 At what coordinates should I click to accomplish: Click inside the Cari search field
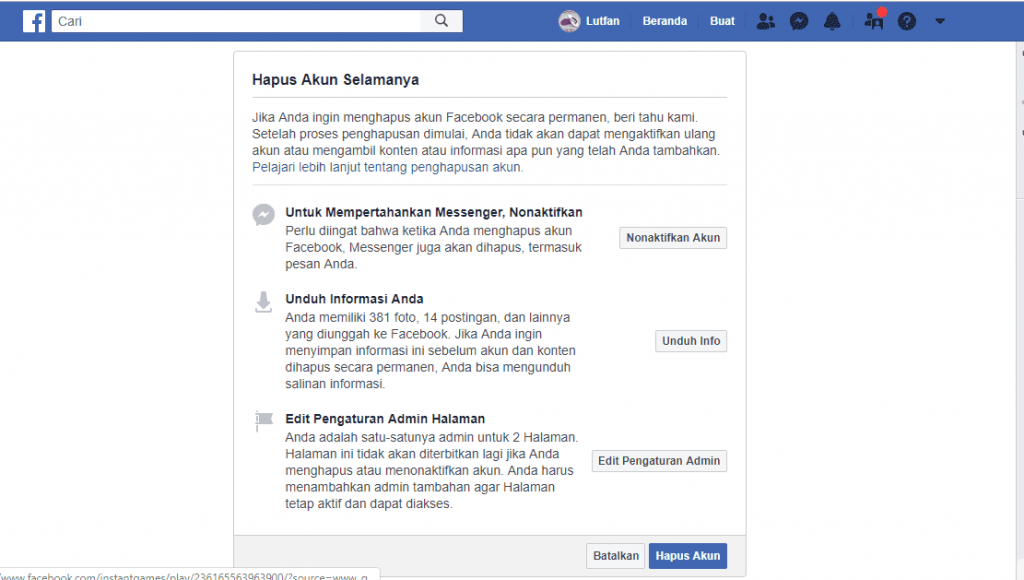[x=236, y=21]
